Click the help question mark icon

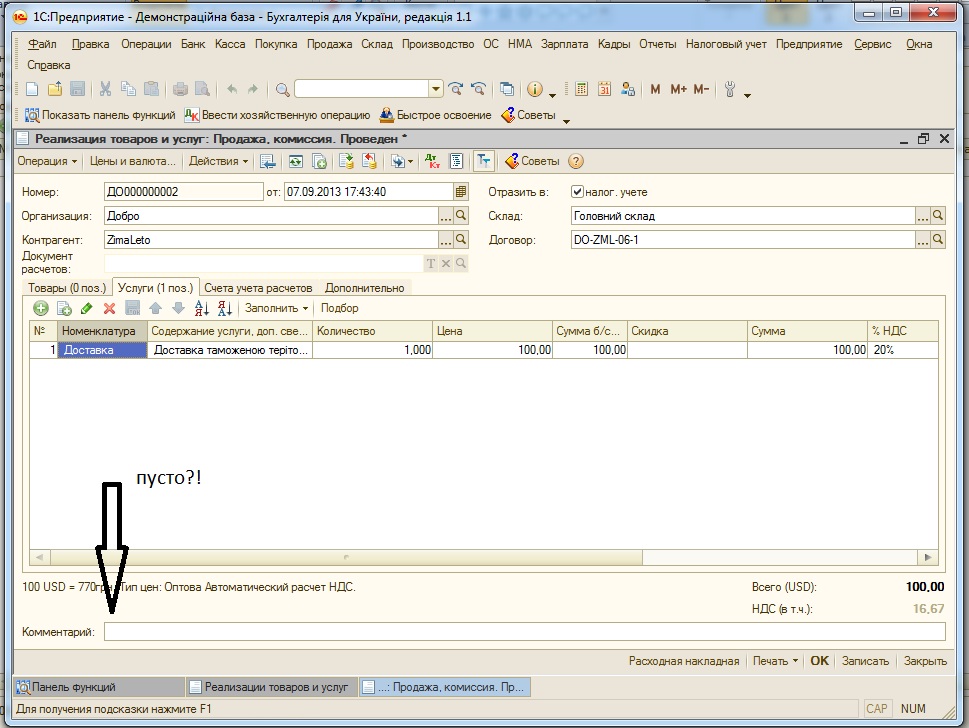(x=575, y=161)
